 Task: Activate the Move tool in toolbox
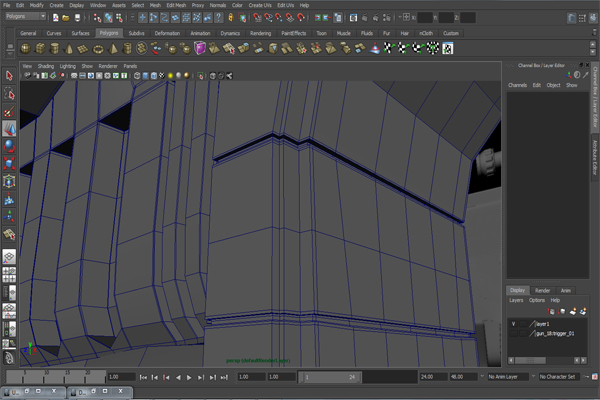pyautogui.click(x=9, y=129)
